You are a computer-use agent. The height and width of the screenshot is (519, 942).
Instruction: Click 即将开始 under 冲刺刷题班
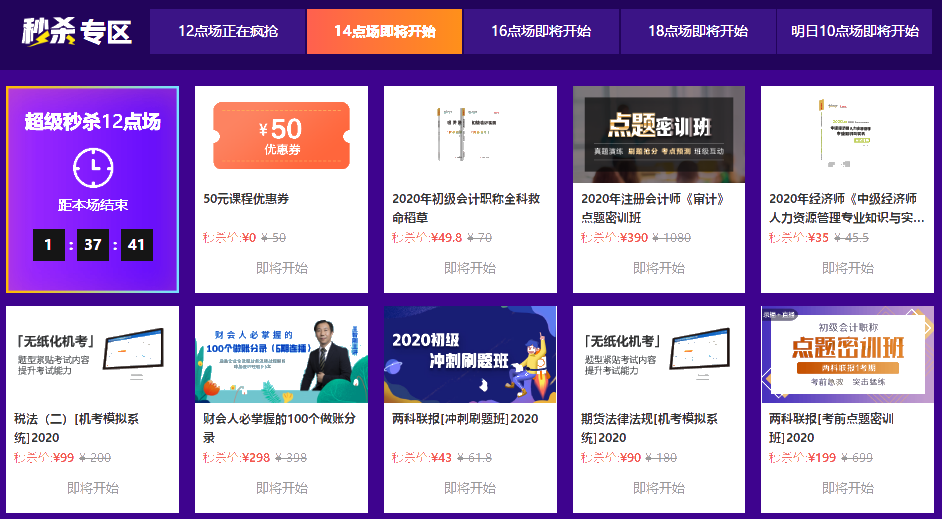(470, 488)
